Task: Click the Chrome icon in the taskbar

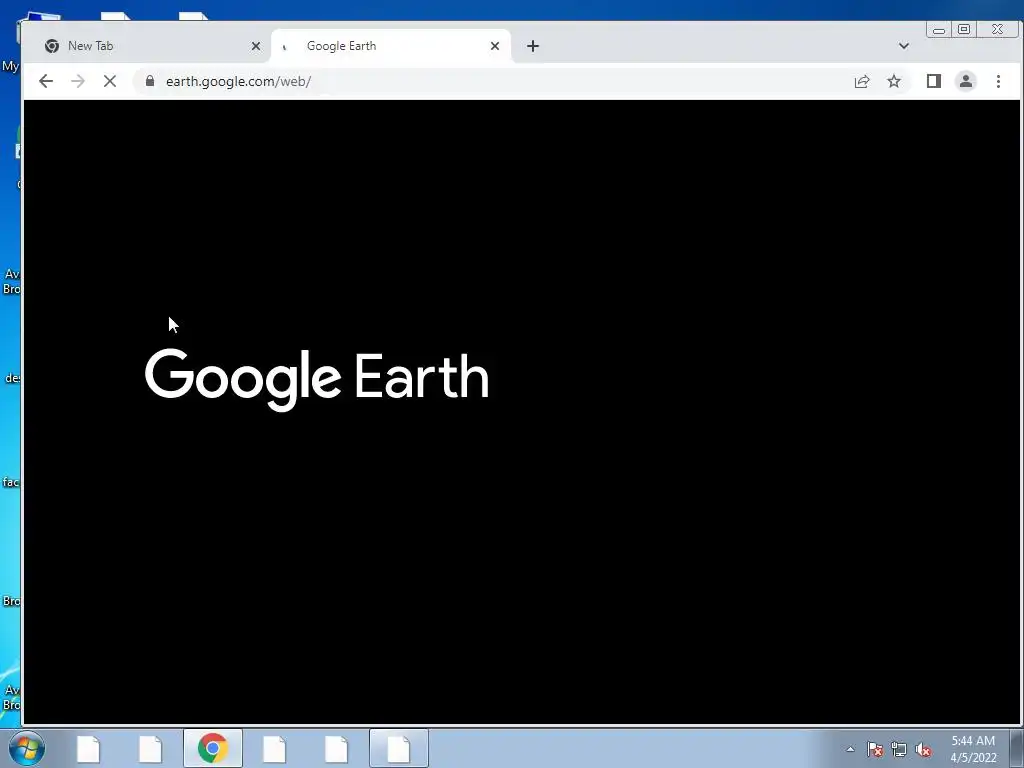Action: tap(213, 748)
